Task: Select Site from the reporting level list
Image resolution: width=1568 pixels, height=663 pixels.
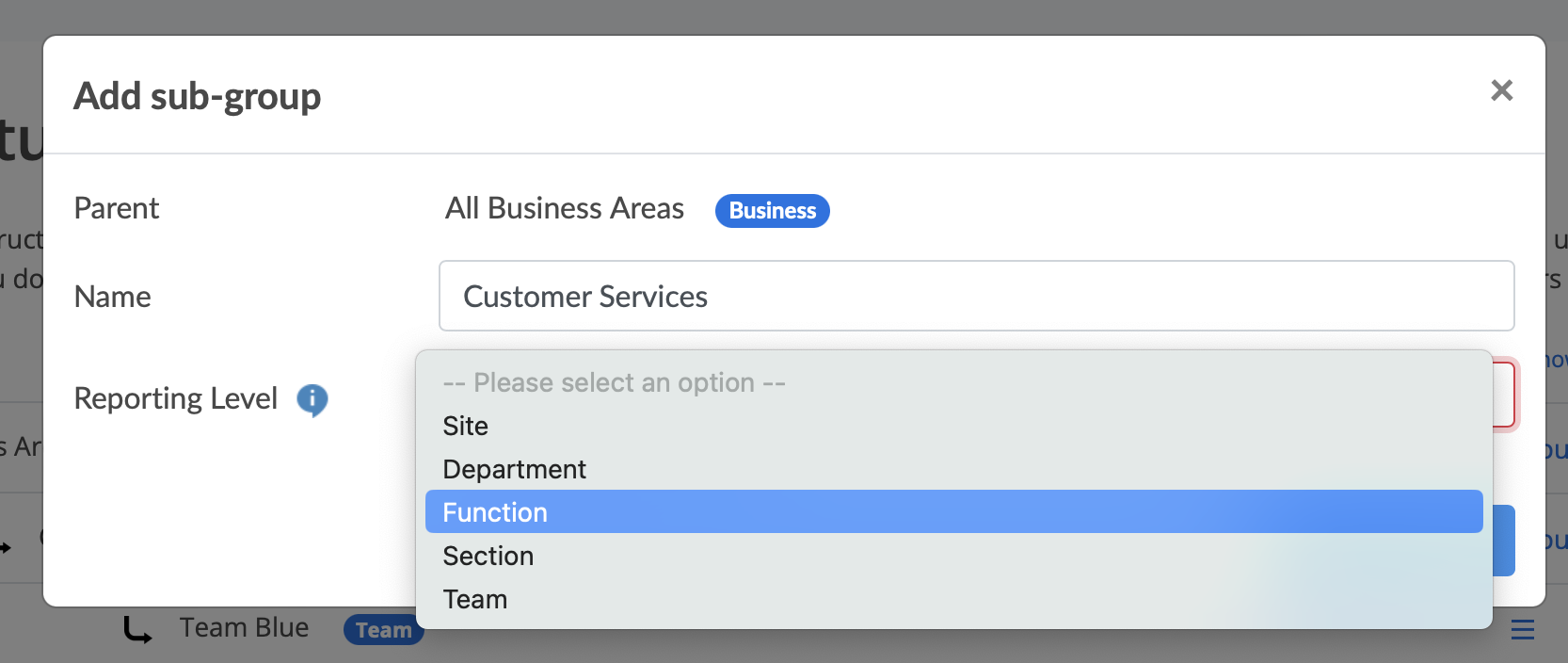Action: (x=466, y=427)
